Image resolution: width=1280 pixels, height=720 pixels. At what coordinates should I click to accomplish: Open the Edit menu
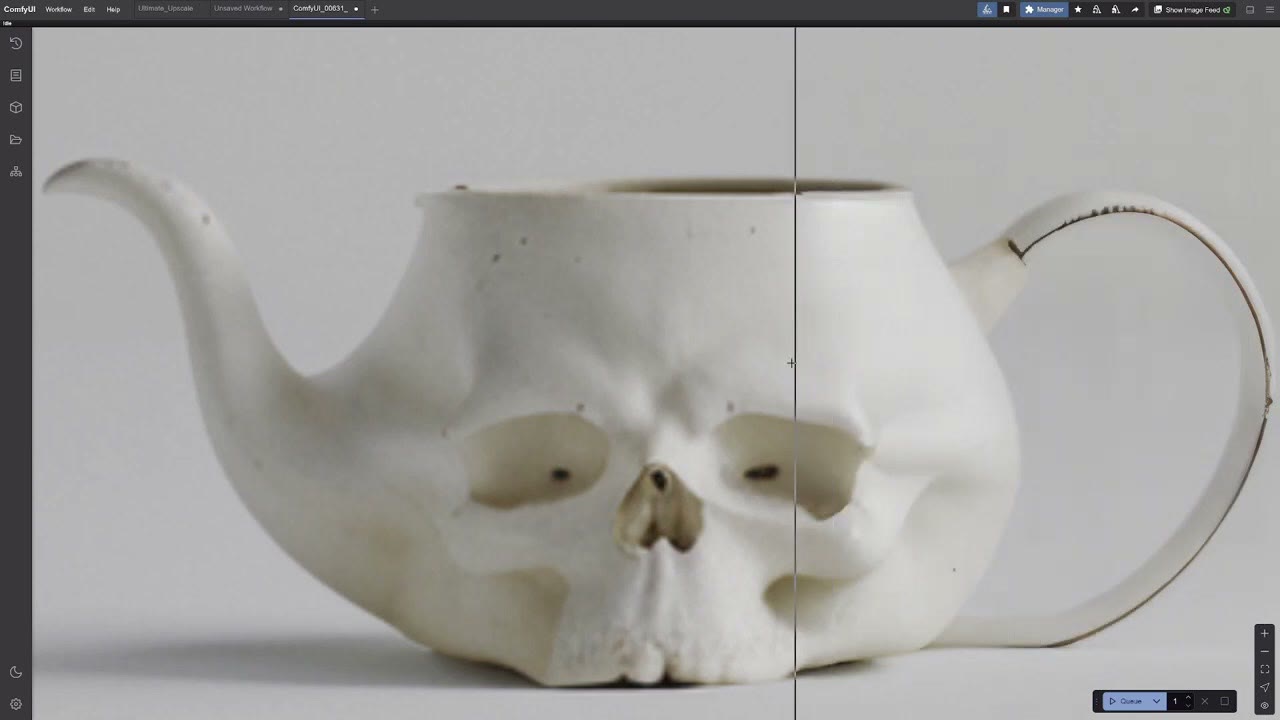89,9
